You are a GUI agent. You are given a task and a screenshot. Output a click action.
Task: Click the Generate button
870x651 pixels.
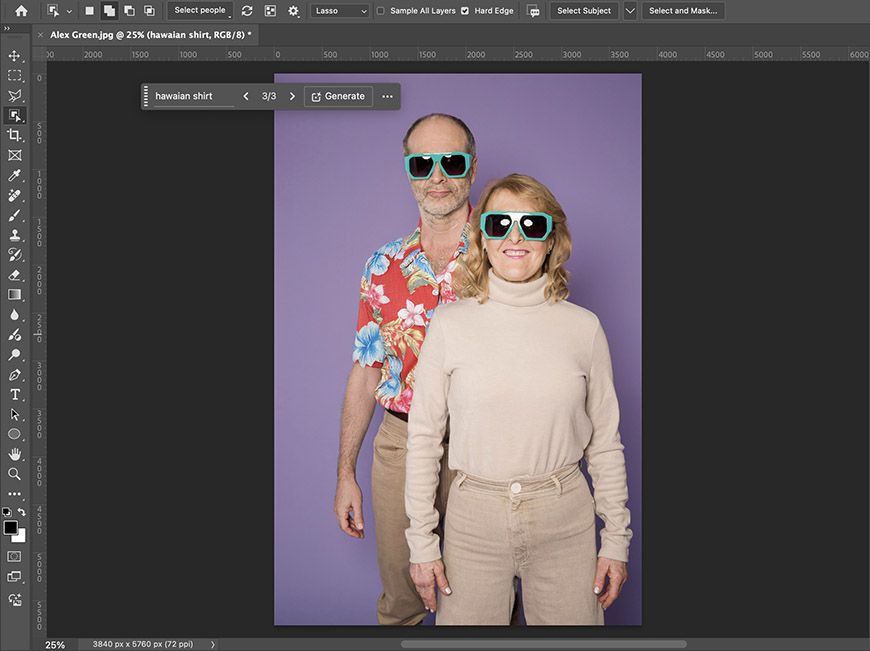(x=338, y=96)
